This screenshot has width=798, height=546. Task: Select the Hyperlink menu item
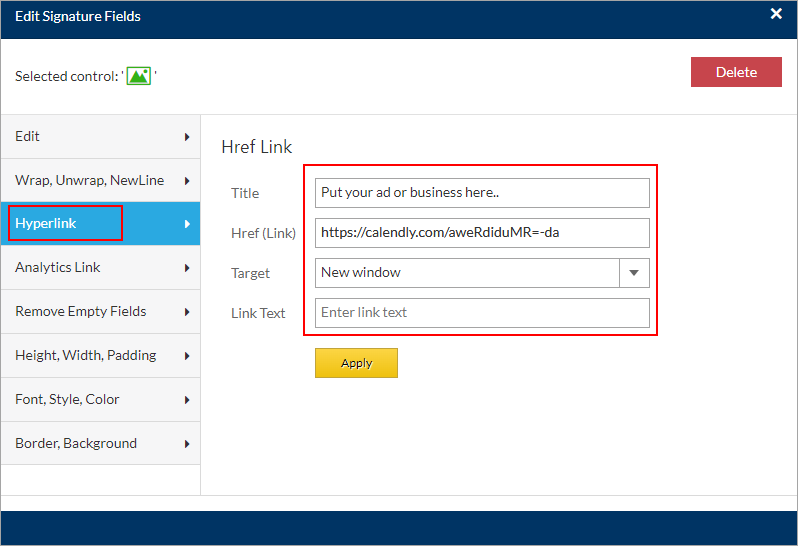[x=100, y=224]
